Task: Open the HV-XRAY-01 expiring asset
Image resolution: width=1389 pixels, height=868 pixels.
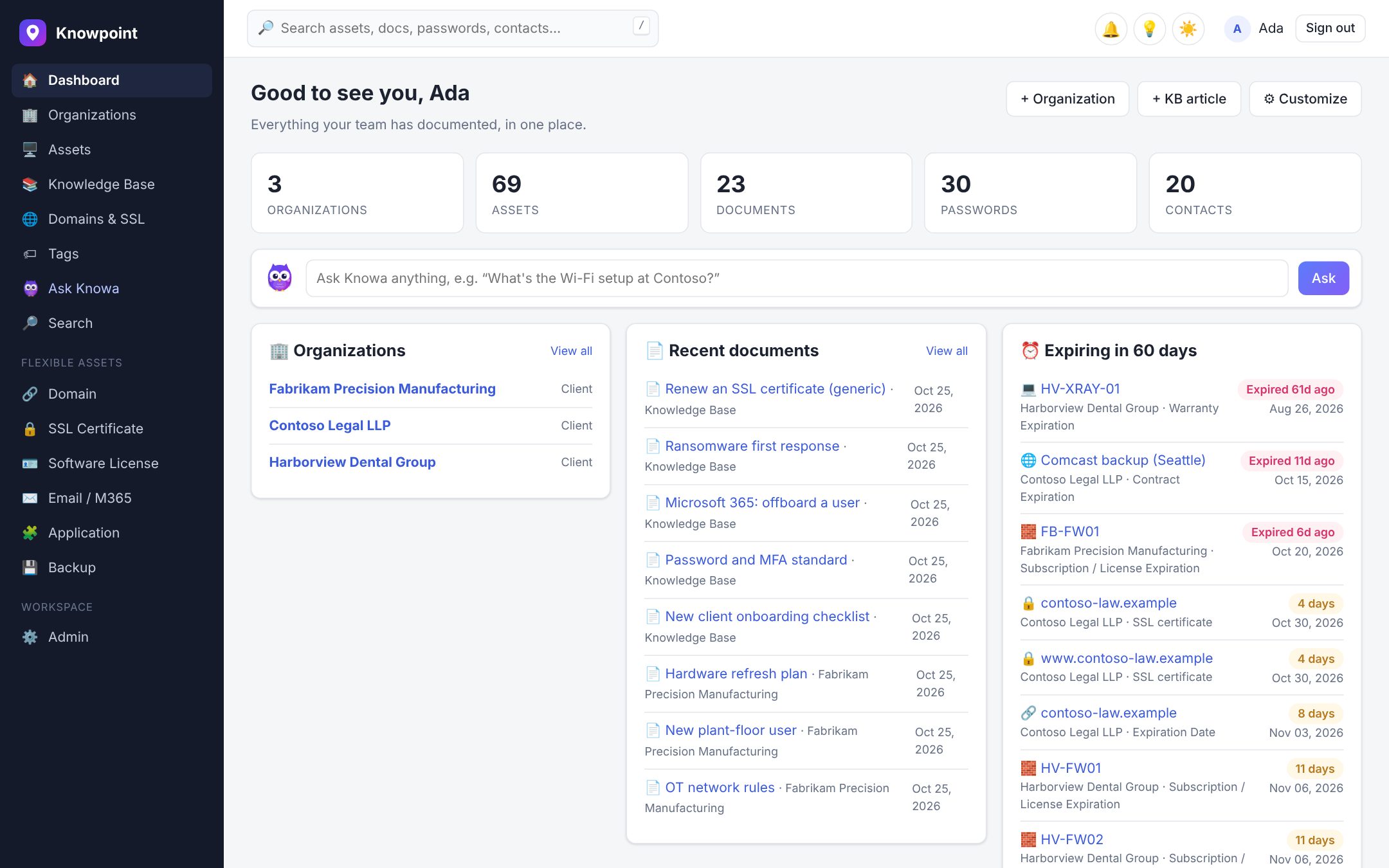Action: 1080,389
